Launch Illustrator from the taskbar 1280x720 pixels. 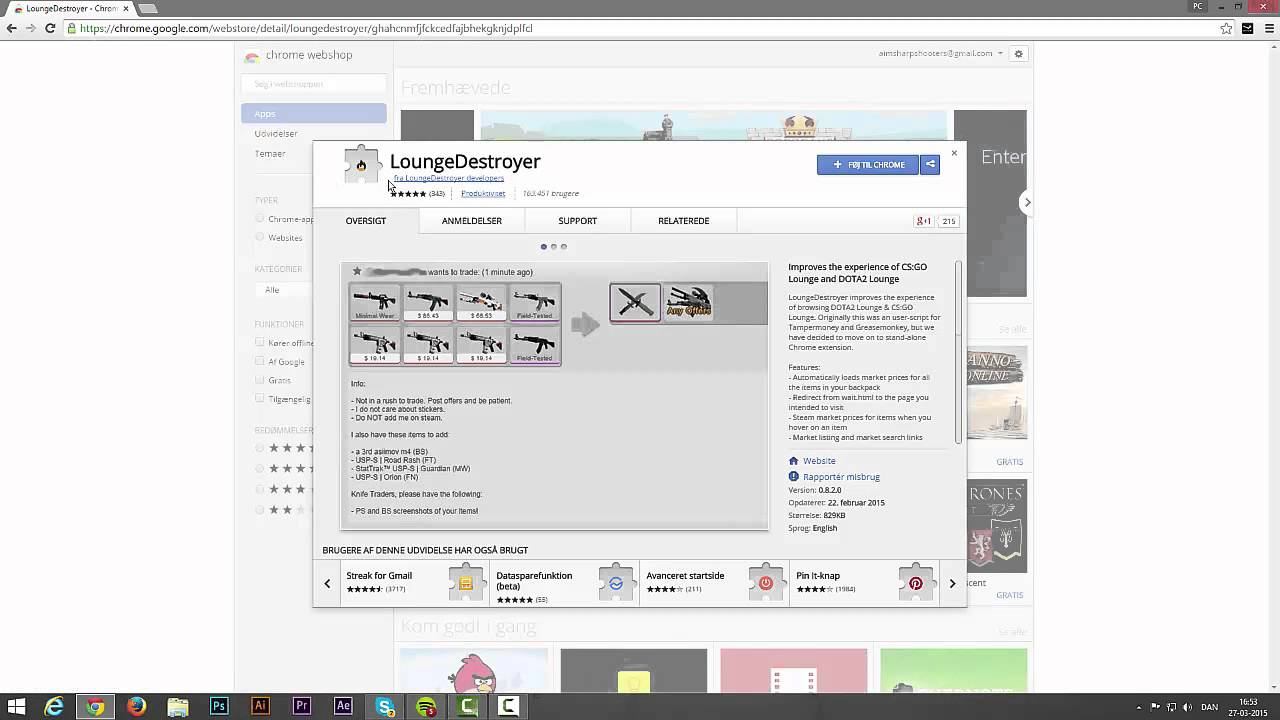click(260, 707)
